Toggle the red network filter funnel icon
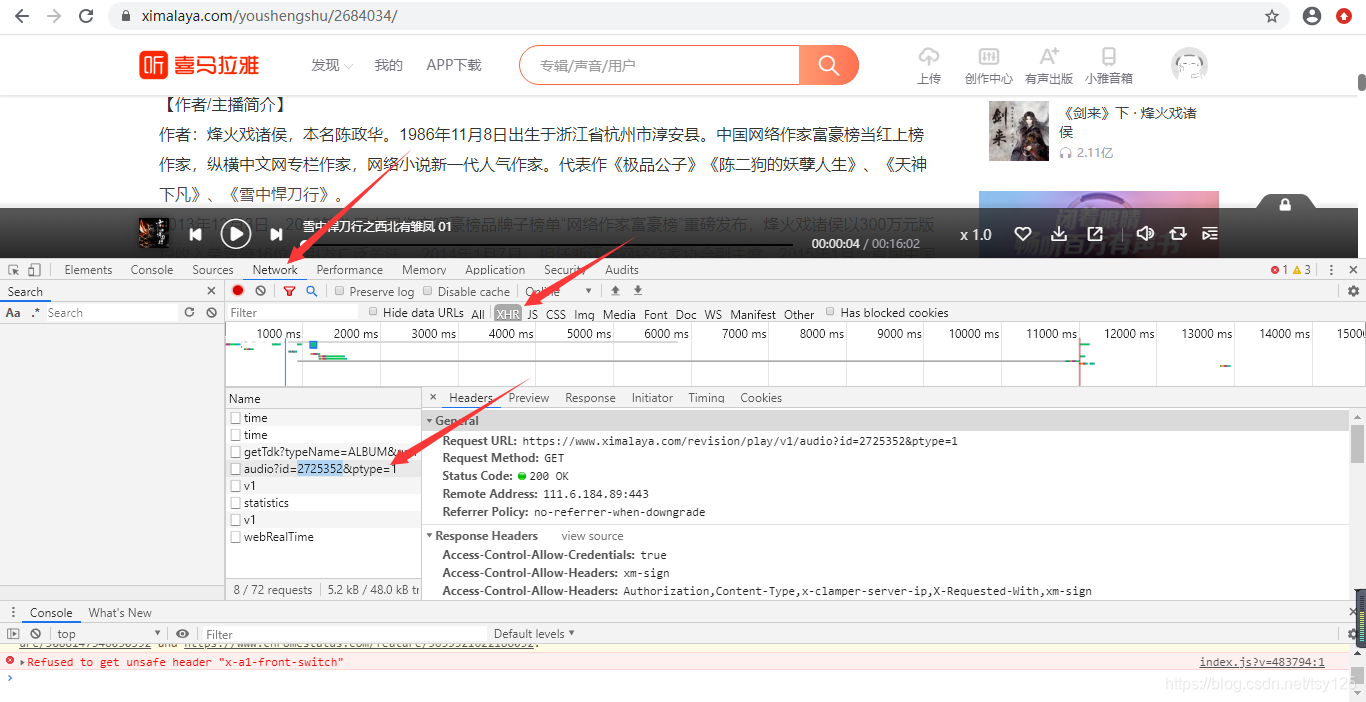This screenshot has height=702, width=1366. (x=289, y=291)
